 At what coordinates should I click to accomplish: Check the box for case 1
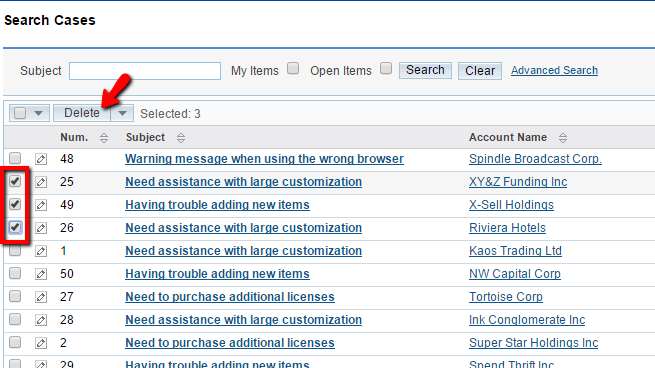click(x=15, y=250)
